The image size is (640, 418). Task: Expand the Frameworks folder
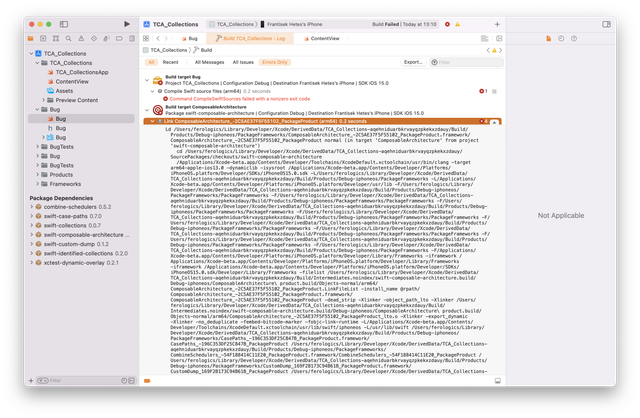tap(38, 184)
